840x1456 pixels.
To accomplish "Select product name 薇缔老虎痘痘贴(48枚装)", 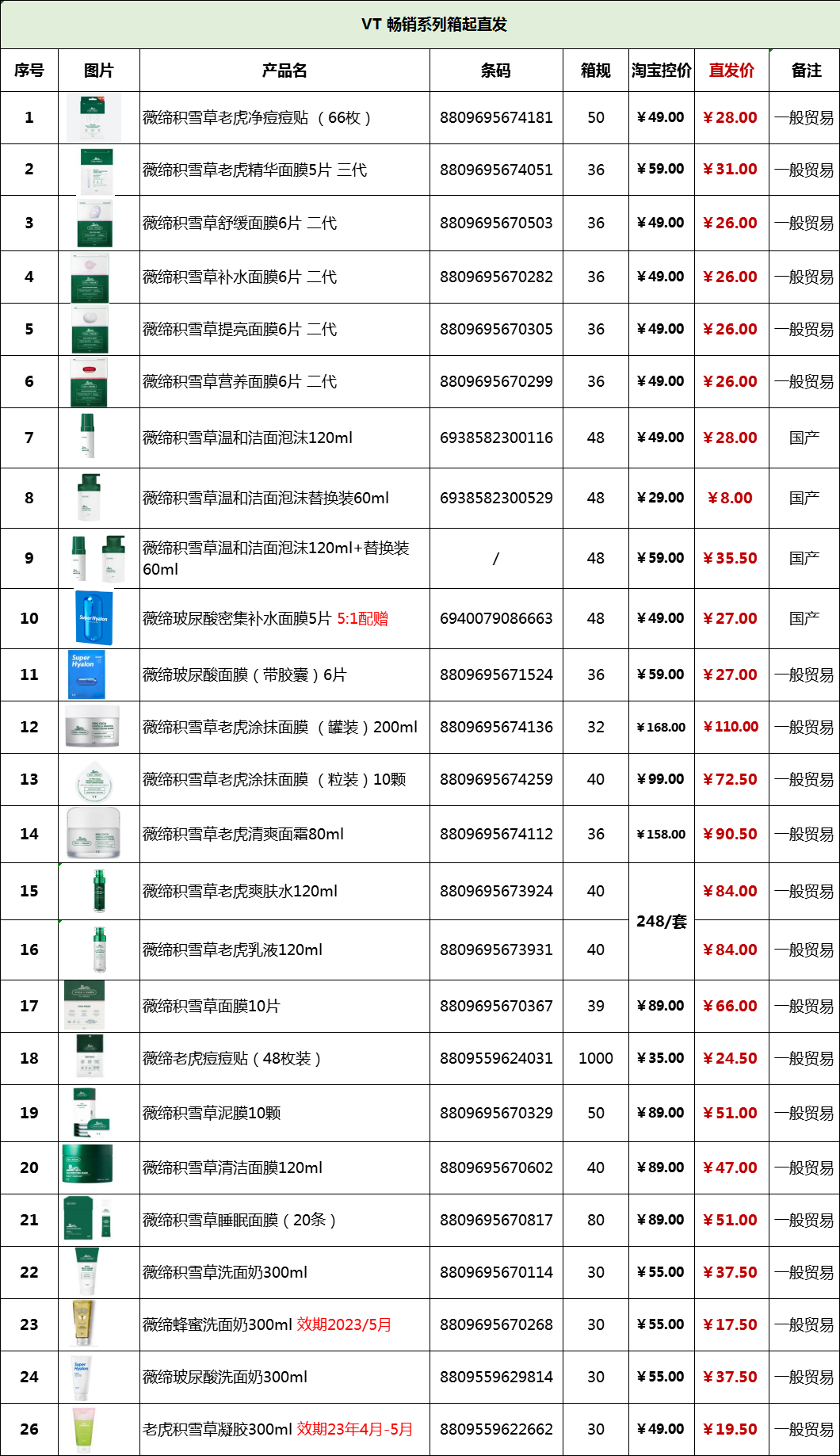I will (232, 1059).
